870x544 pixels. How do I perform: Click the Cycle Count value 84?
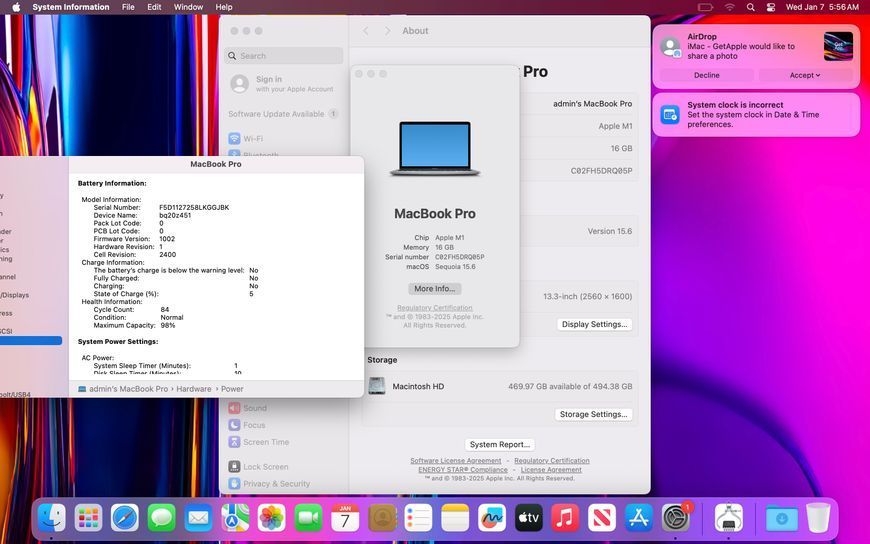tap(165, 310)
